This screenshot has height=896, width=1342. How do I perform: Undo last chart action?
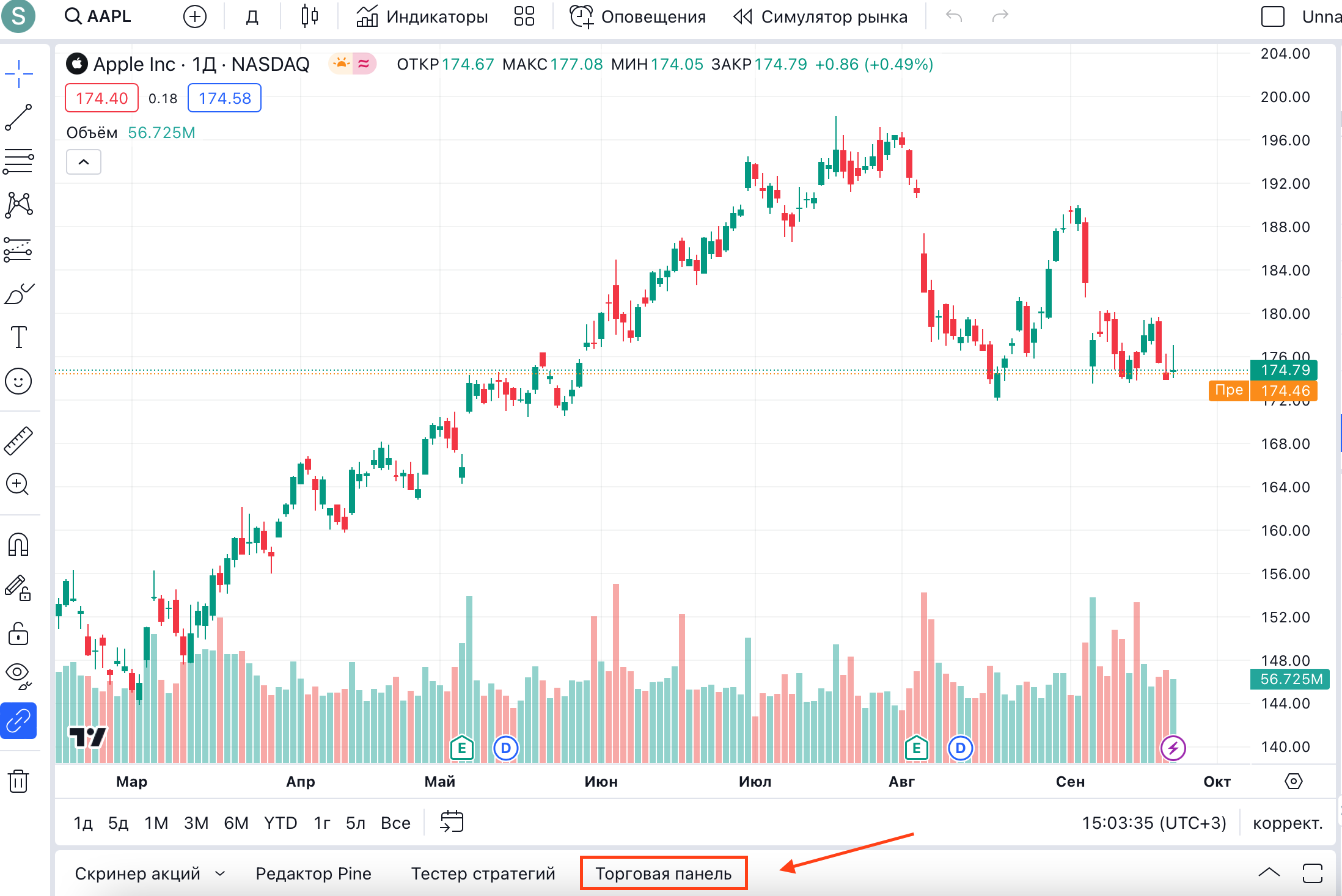(954, 16)
